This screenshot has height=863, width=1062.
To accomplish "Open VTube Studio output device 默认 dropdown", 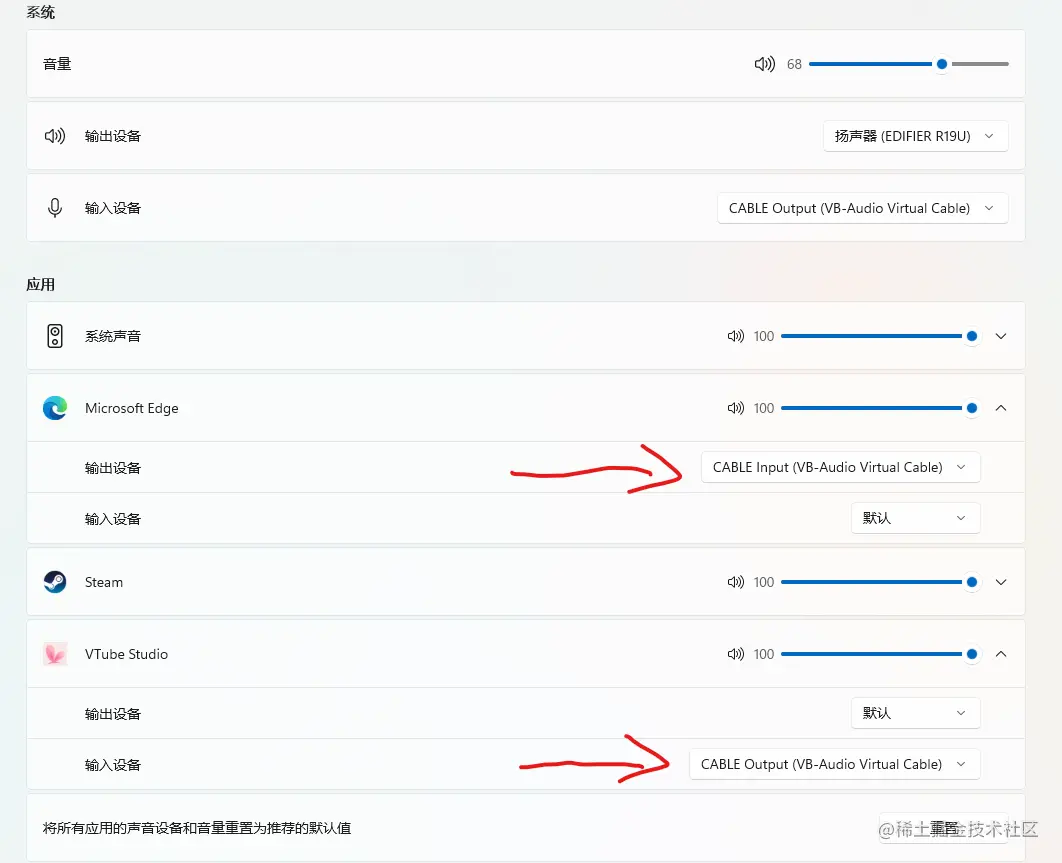I will pos(915,713).
